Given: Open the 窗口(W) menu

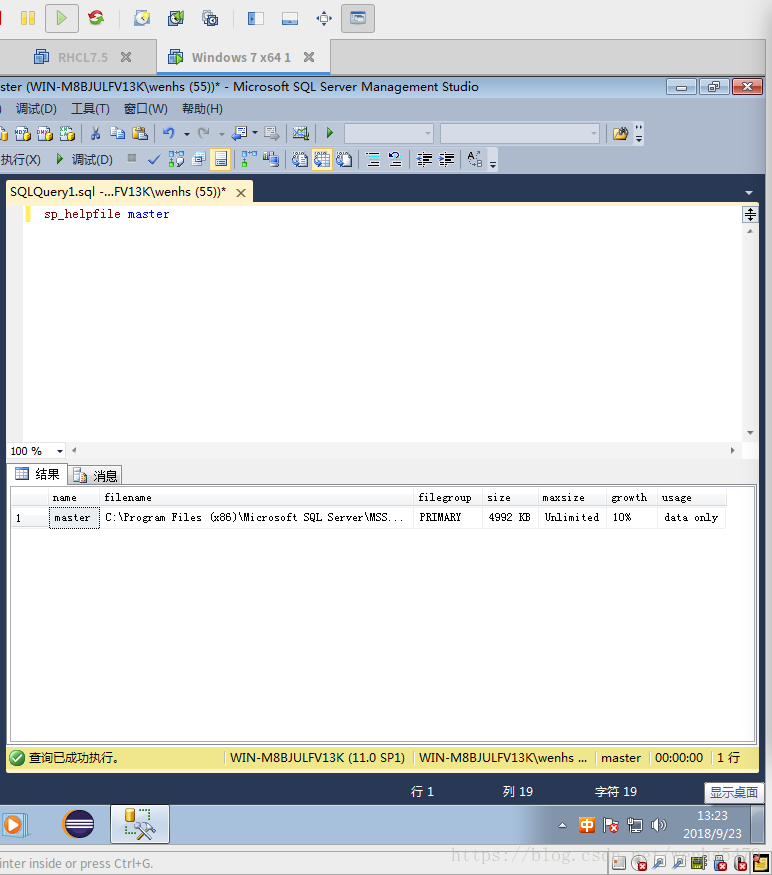Looking at the screenshot, I should [146, 109].
